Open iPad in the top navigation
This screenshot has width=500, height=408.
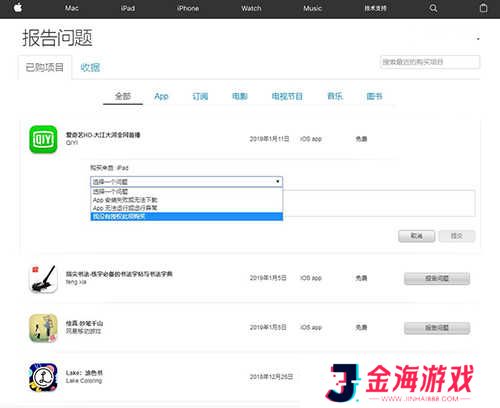pyautogui.click(x=128, y=8)
